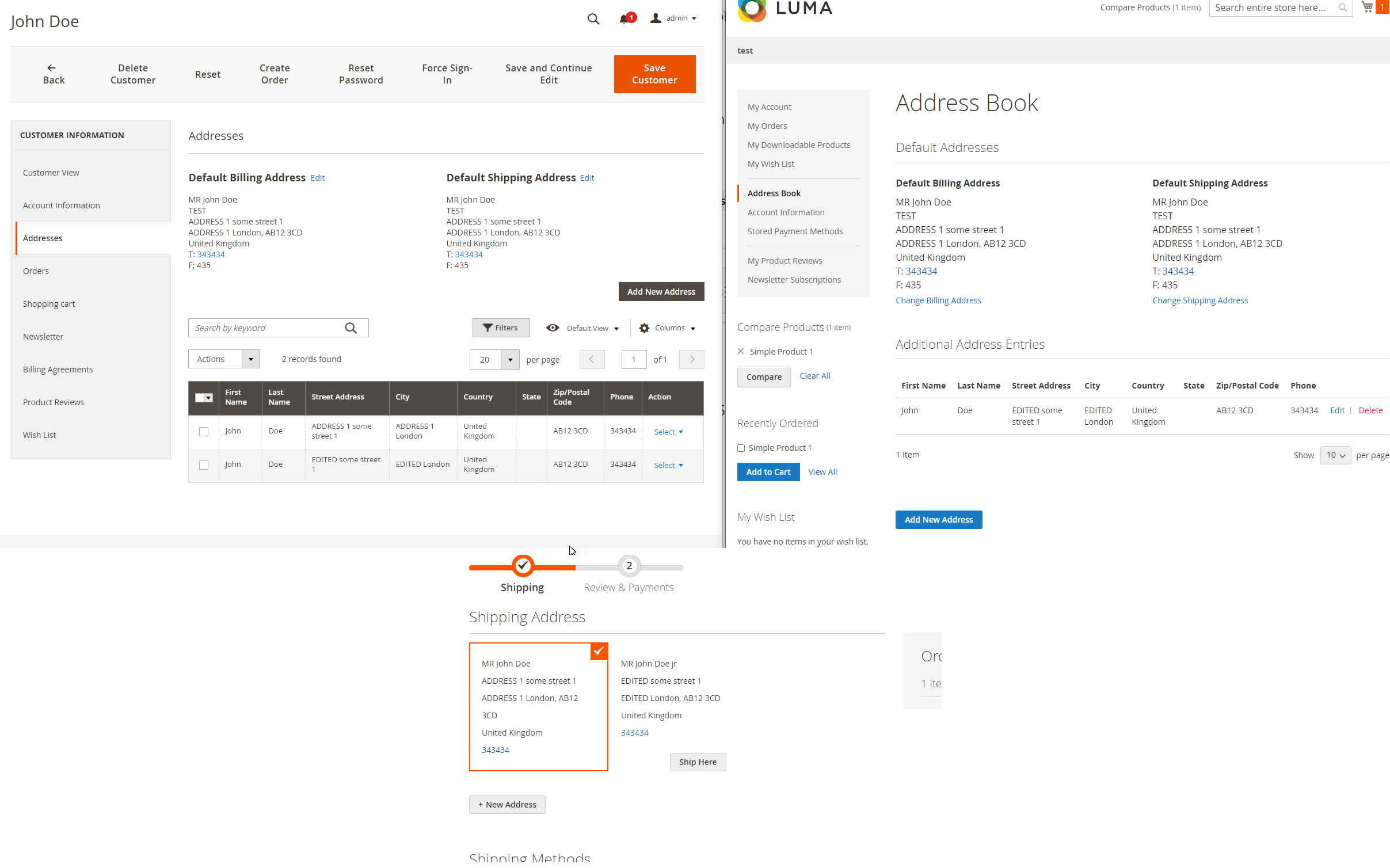
Task: Select the Review & Payments progress step
Action: (x=629, y=566)
